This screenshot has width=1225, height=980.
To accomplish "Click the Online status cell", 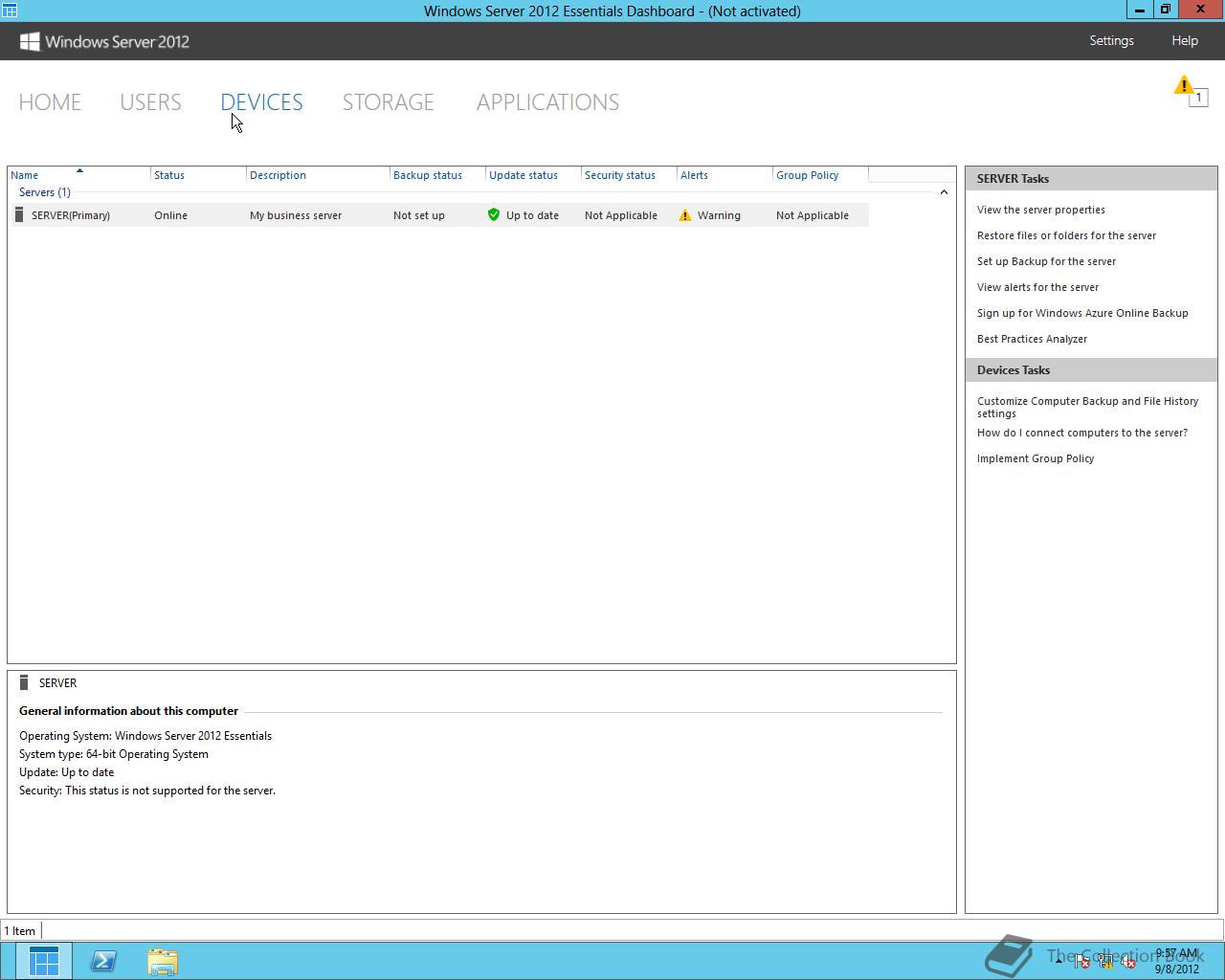I will coord(171,215).
